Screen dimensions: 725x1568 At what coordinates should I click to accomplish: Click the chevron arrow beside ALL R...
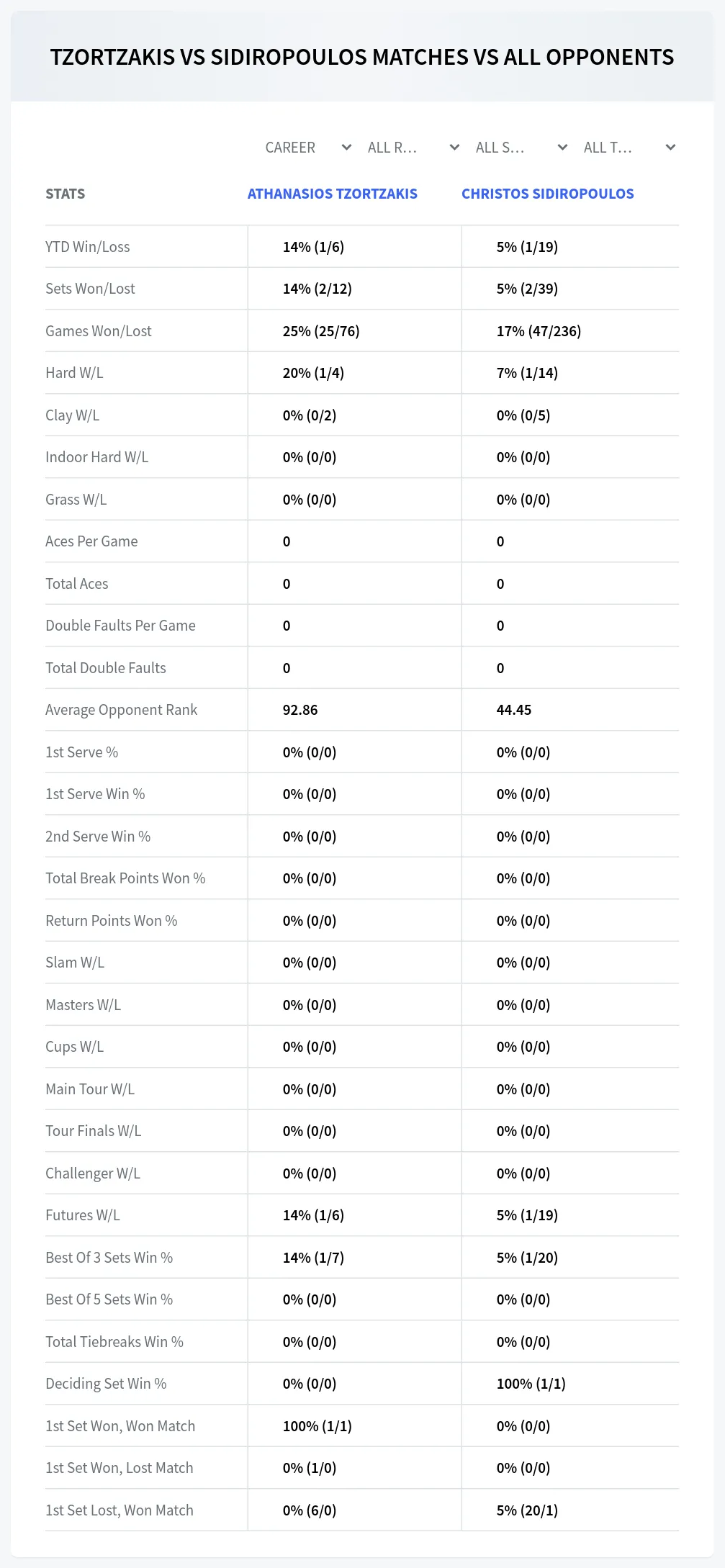tap(454, 148)
